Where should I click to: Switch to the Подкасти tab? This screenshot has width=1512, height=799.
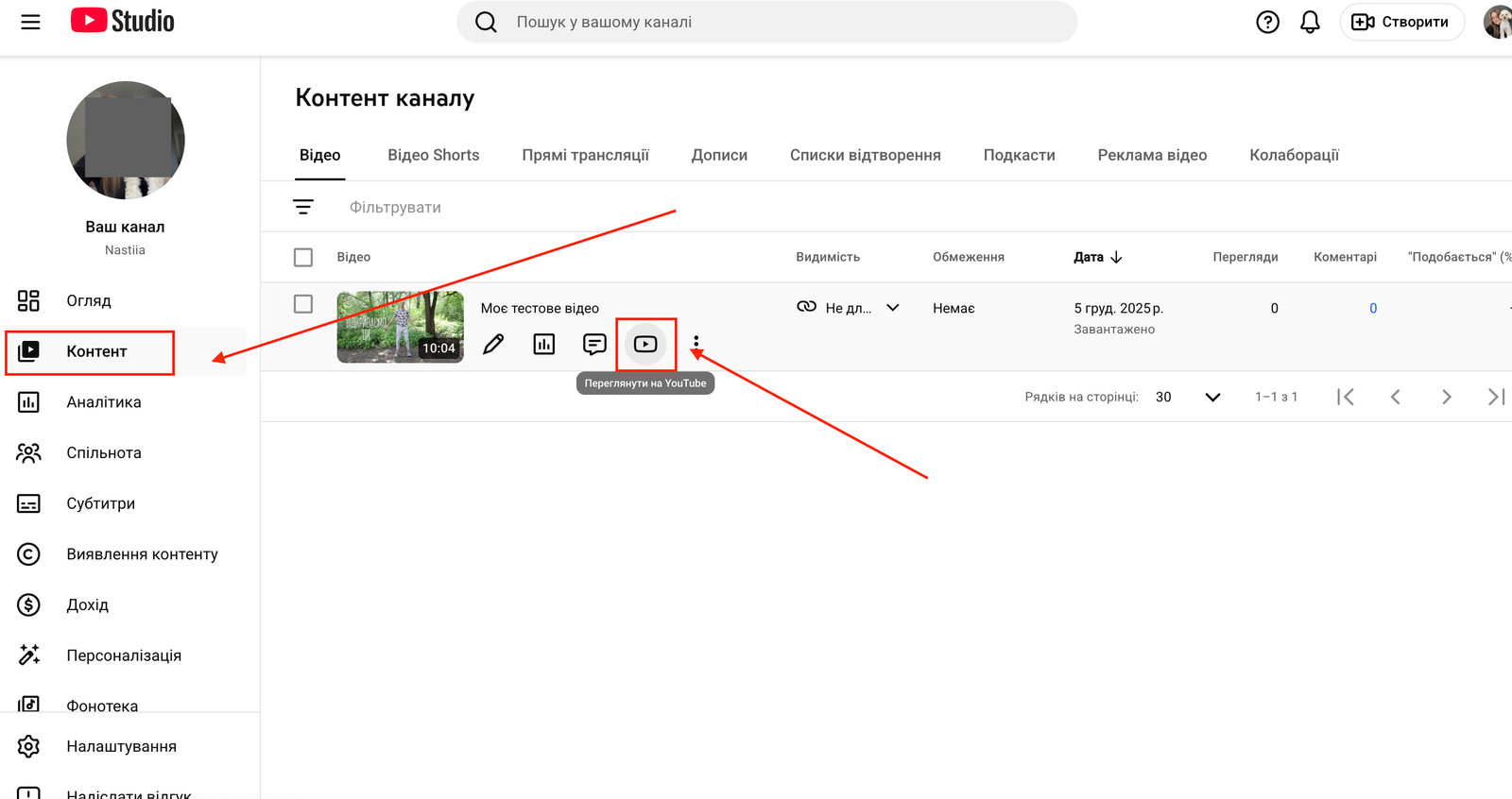[1019, 155]
